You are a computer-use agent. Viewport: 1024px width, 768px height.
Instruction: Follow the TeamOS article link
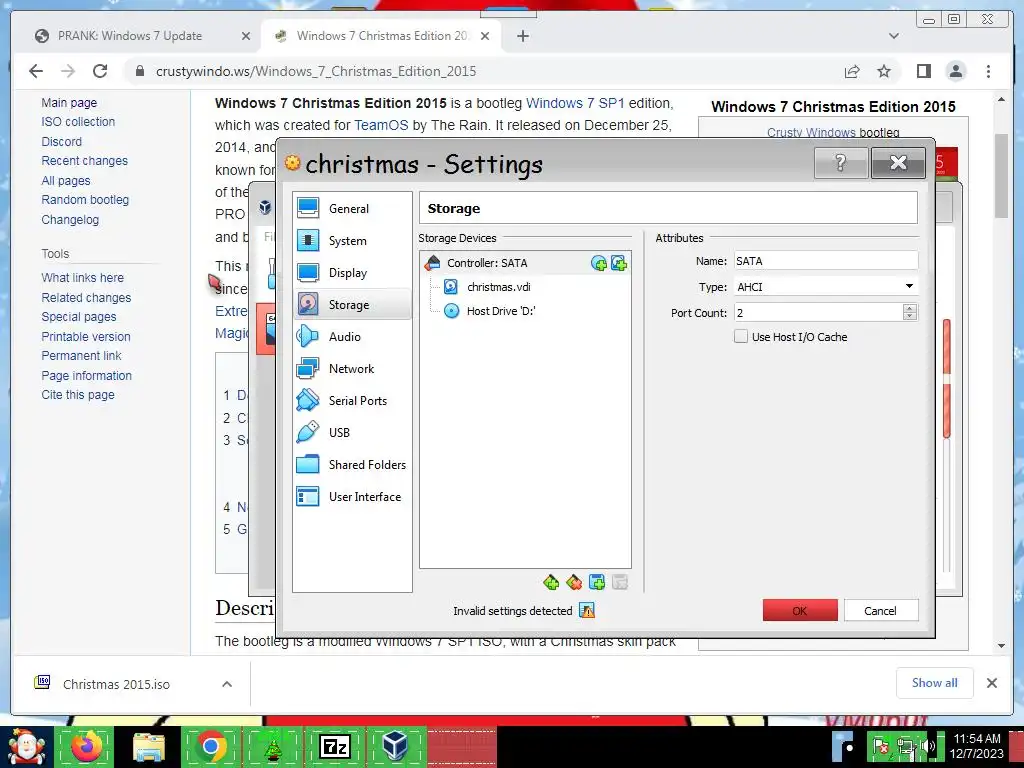coord(381,125)
